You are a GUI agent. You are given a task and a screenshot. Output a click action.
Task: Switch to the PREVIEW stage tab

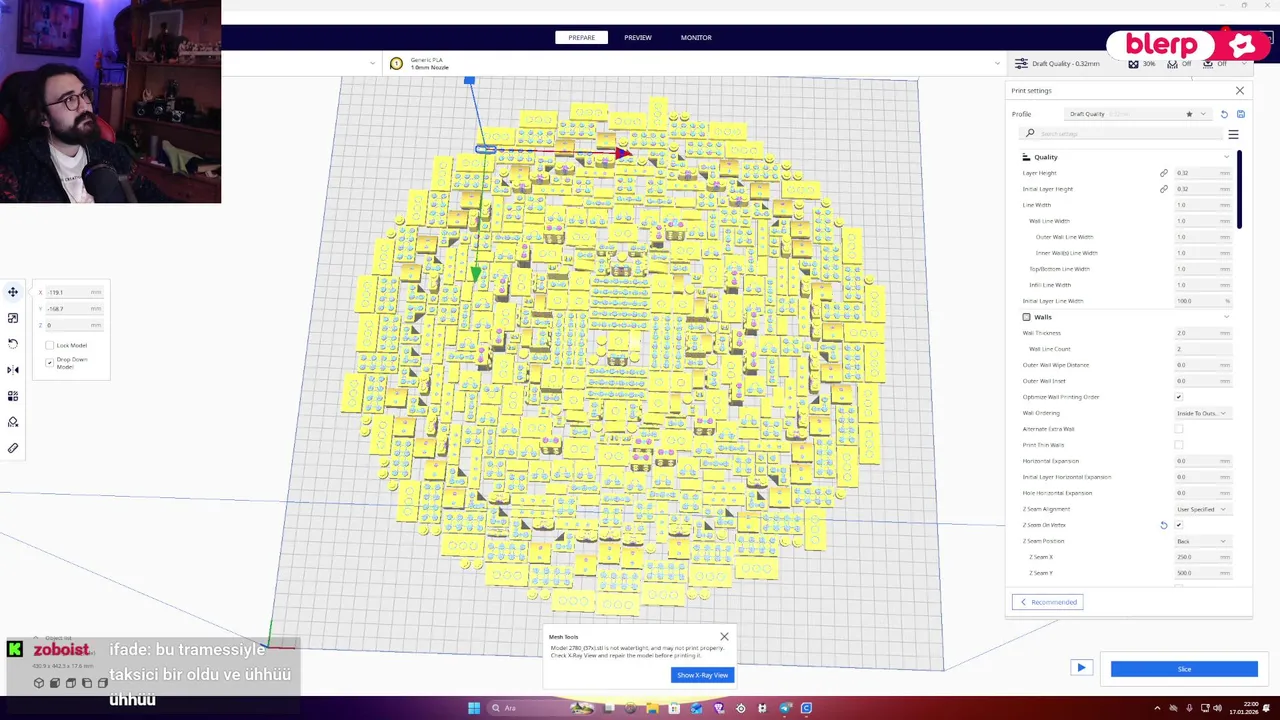(x=638, y=38)
